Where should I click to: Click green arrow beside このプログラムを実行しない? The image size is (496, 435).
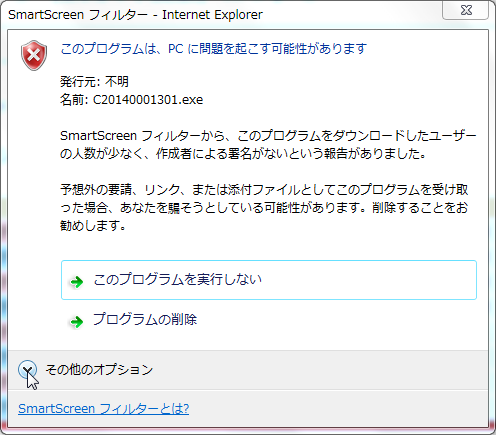pyautogui.click(x=77, y=282)
